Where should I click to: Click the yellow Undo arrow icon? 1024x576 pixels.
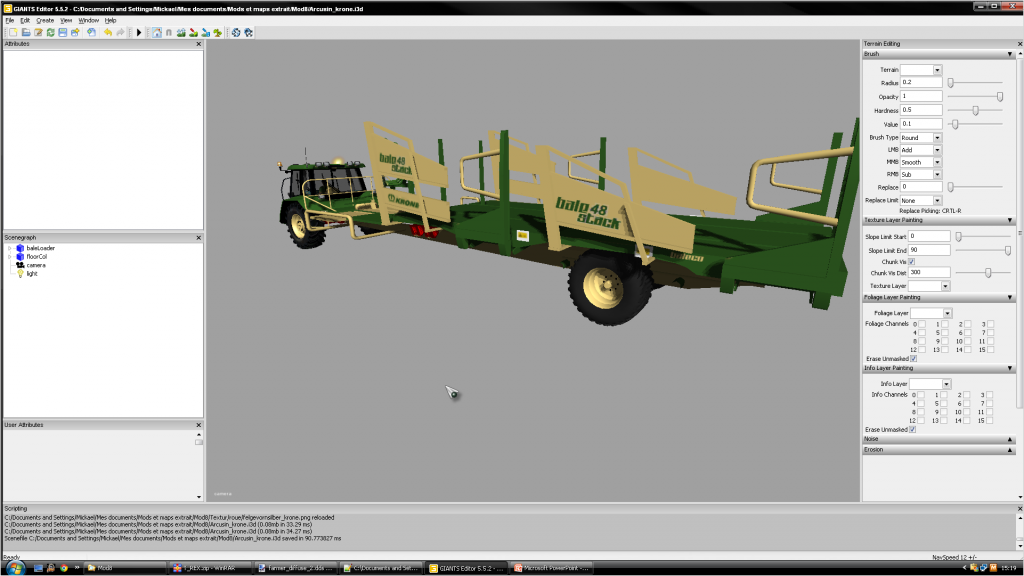click(108, 33)
